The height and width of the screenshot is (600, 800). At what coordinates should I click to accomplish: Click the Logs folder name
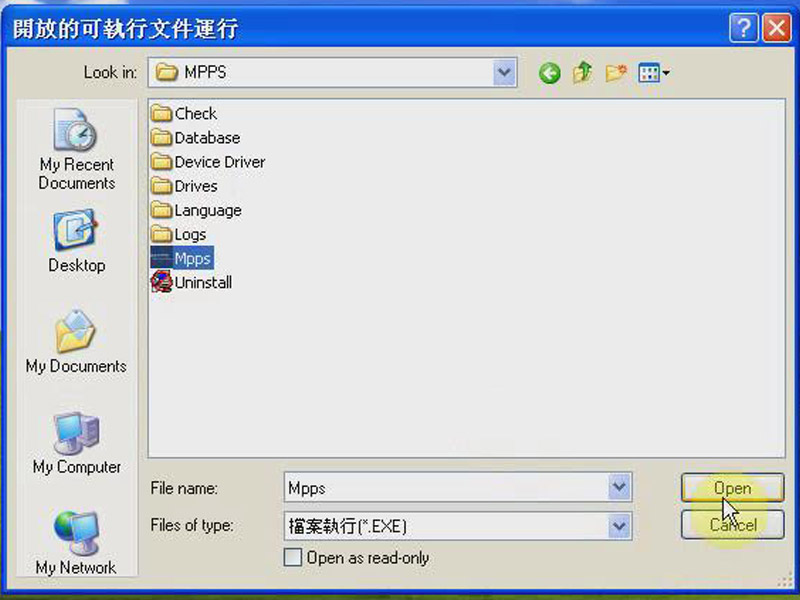(x=190, y=235)
